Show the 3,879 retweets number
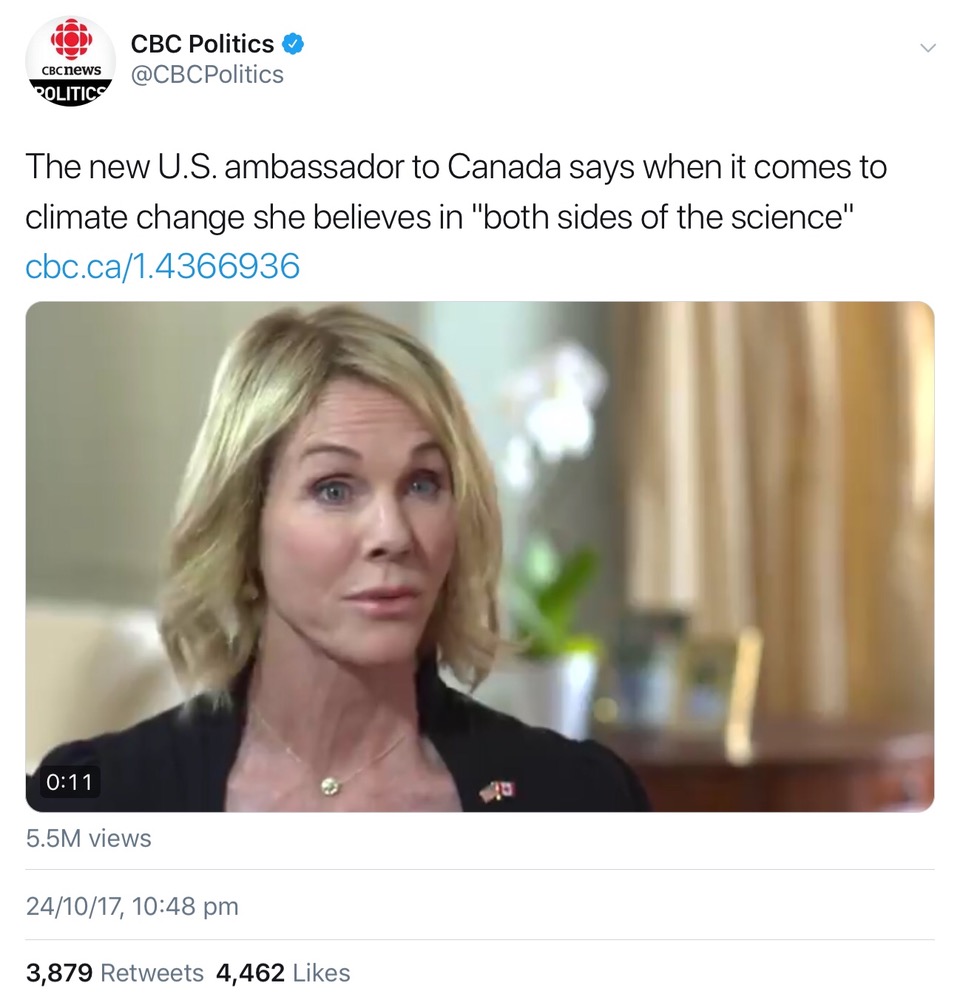The image size is (963, 1000). [x=59, y=972]
